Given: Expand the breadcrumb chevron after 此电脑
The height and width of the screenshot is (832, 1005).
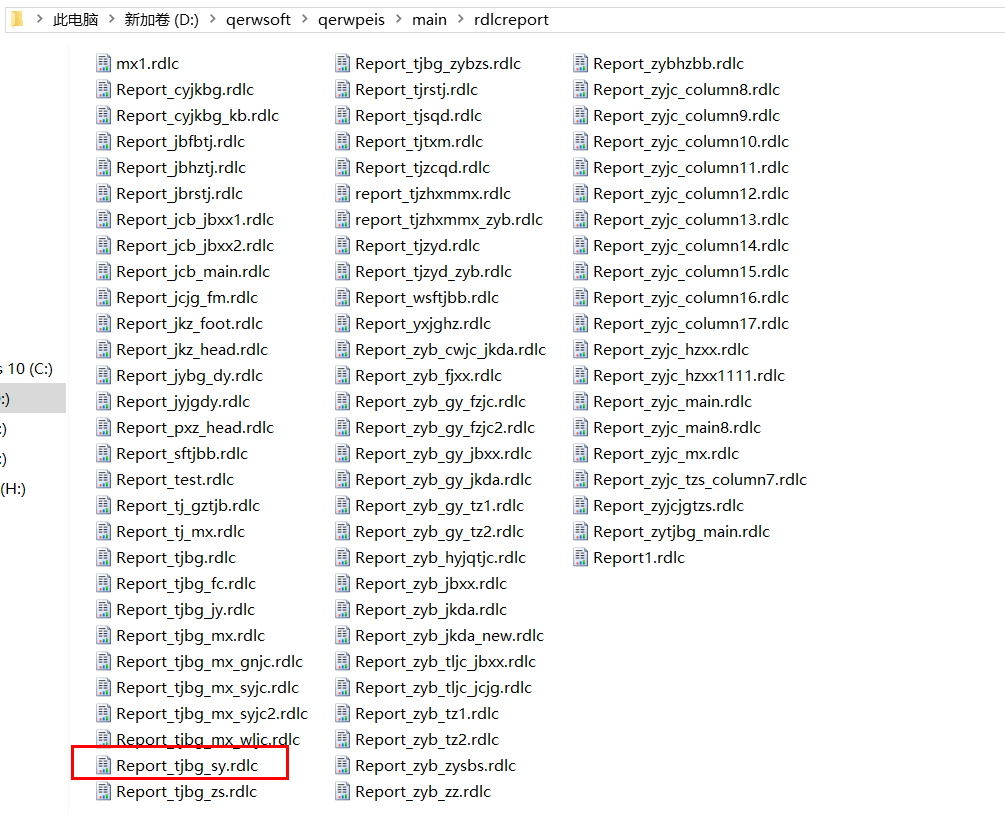Looking at the screenshot, I should click(x=112, y=19).
